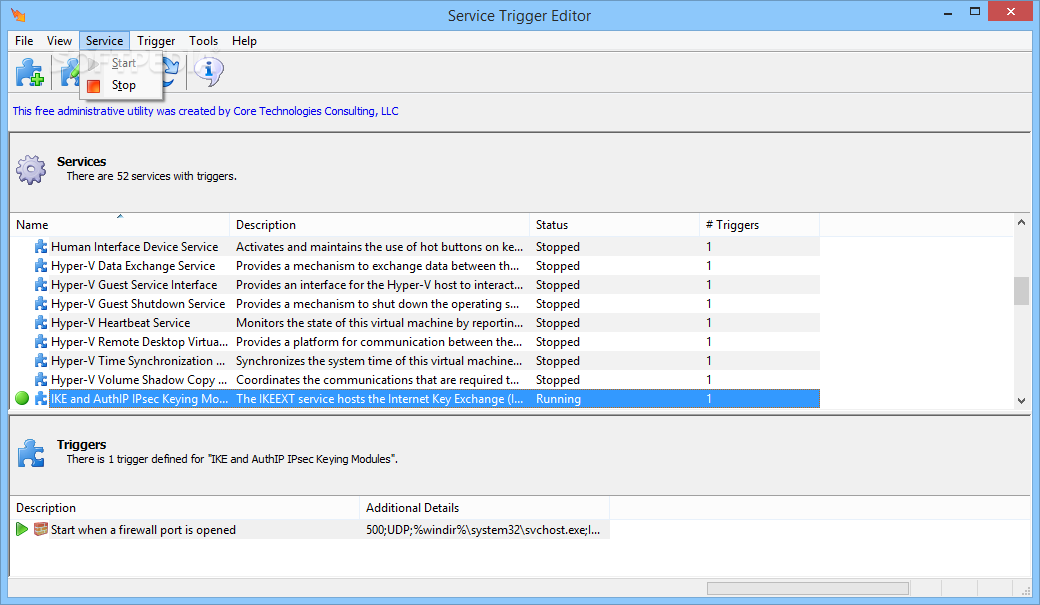Open the Trigger menu

tap(156, 40)
